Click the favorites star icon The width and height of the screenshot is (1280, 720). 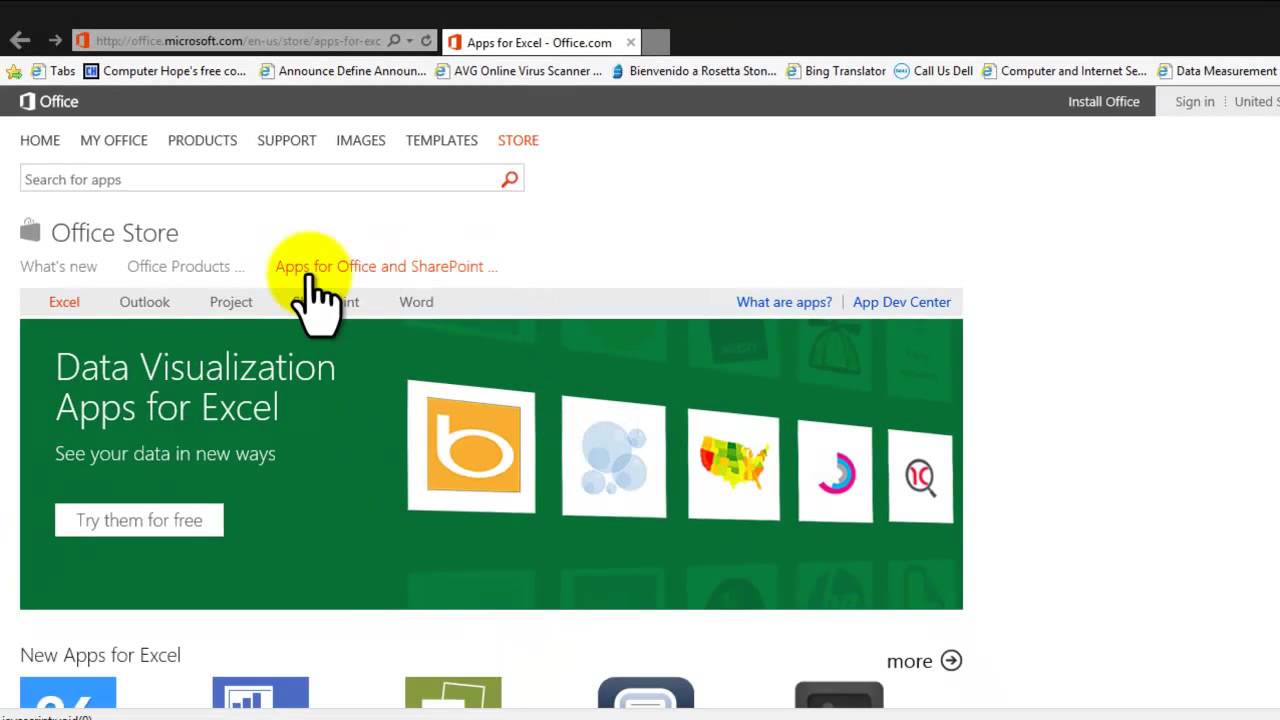[14, 71]
